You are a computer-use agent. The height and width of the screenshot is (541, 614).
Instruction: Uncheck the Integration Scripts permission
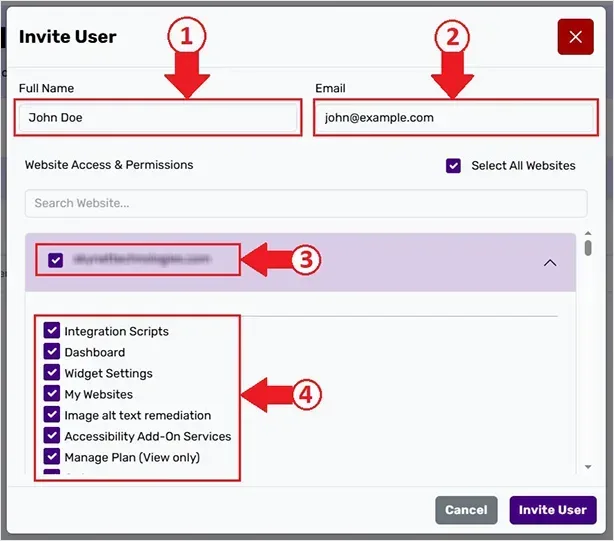(52, 331)
